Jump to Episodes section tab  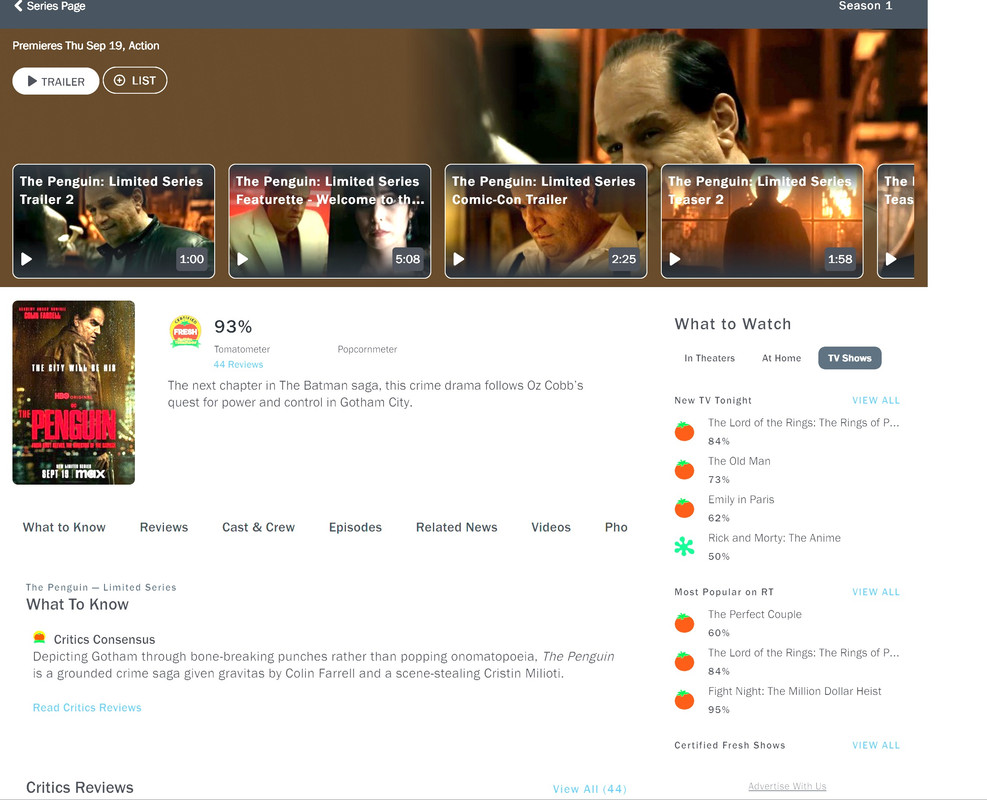click(x=355, y=527)
